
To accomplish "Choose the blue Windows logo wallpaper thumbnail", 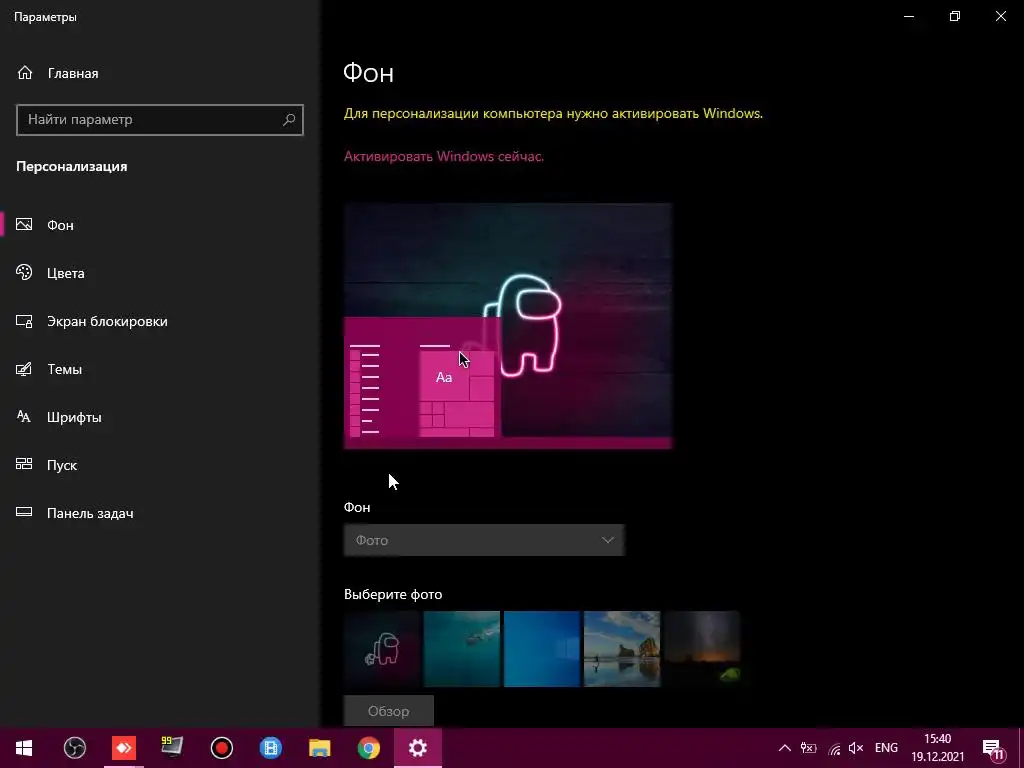I will pos(542,649).
